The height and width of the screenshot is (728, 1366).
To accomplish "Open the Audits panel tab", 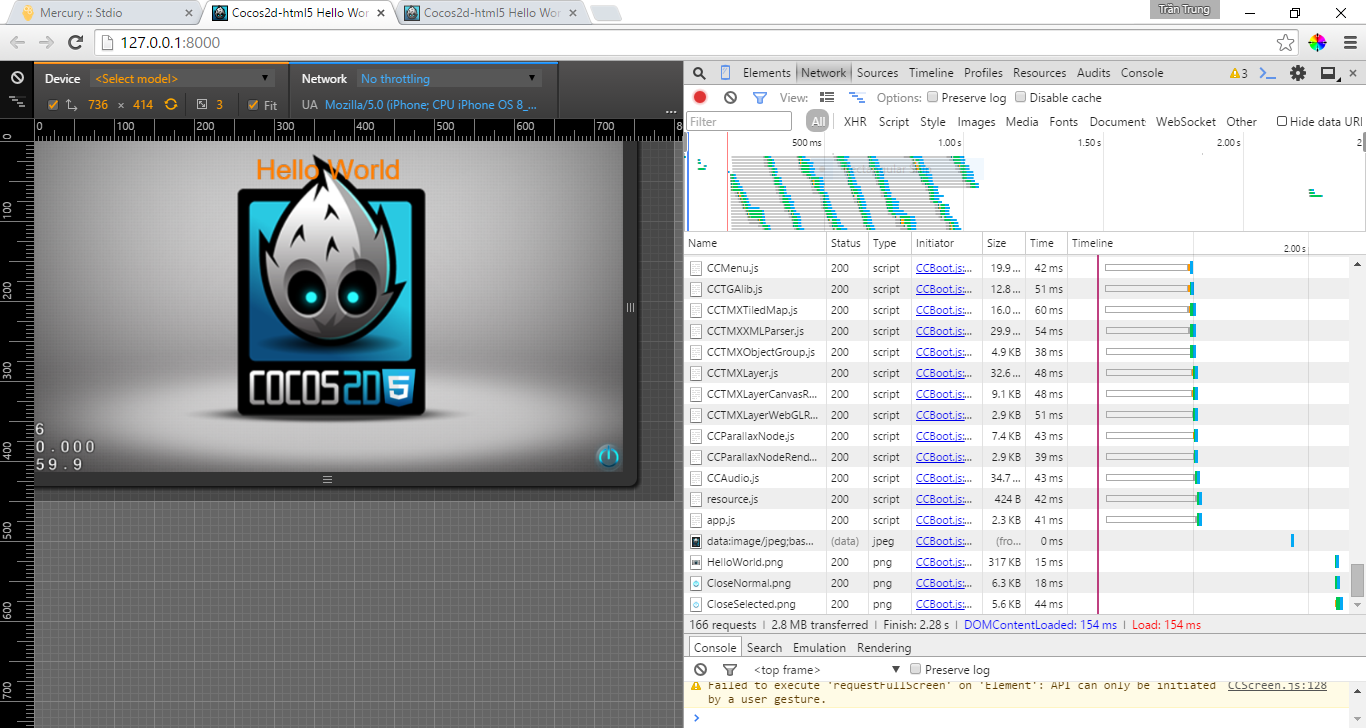I will point(1093,73).
